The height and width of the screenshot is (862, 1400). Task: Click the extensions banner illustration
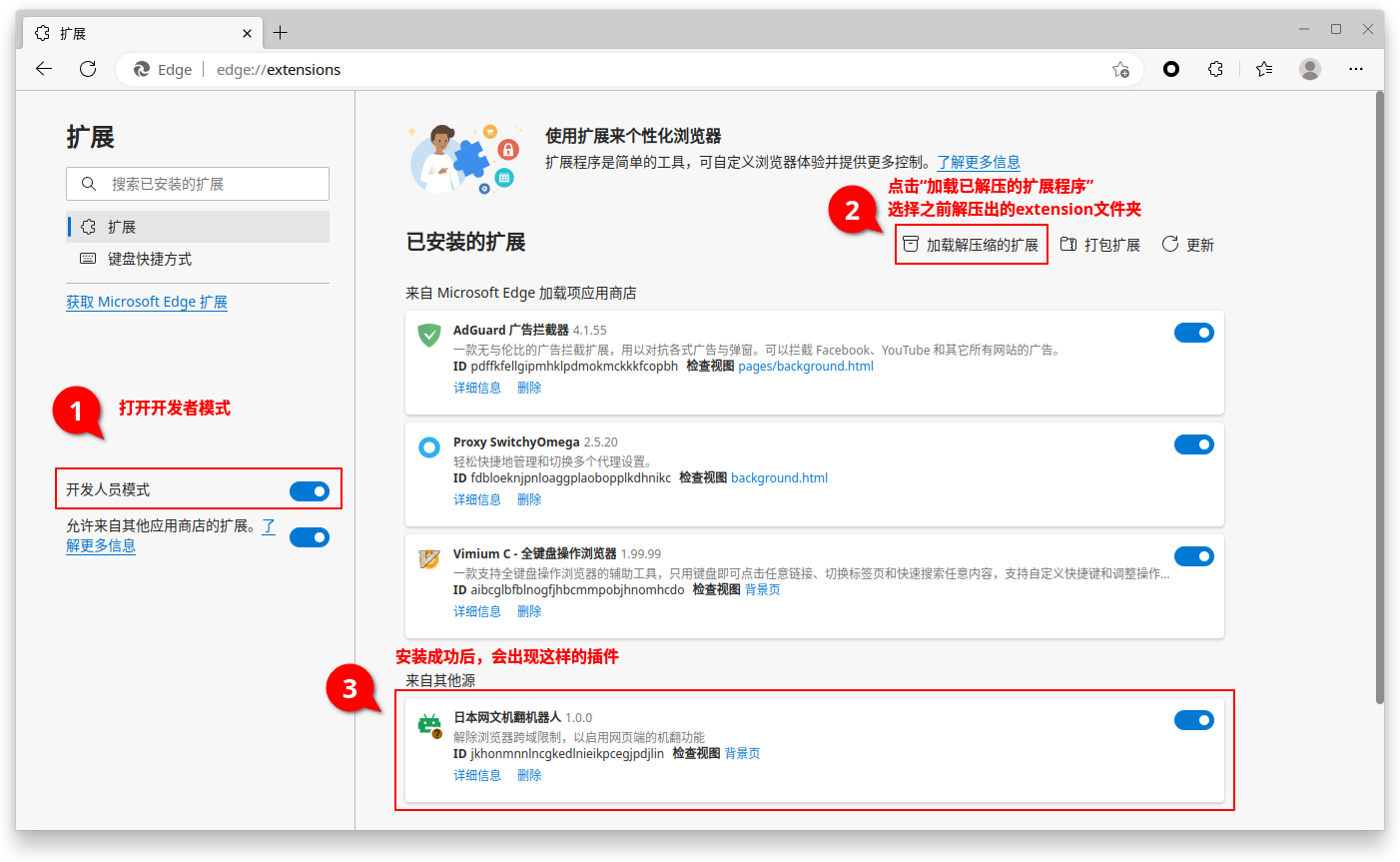coord(464,160)
